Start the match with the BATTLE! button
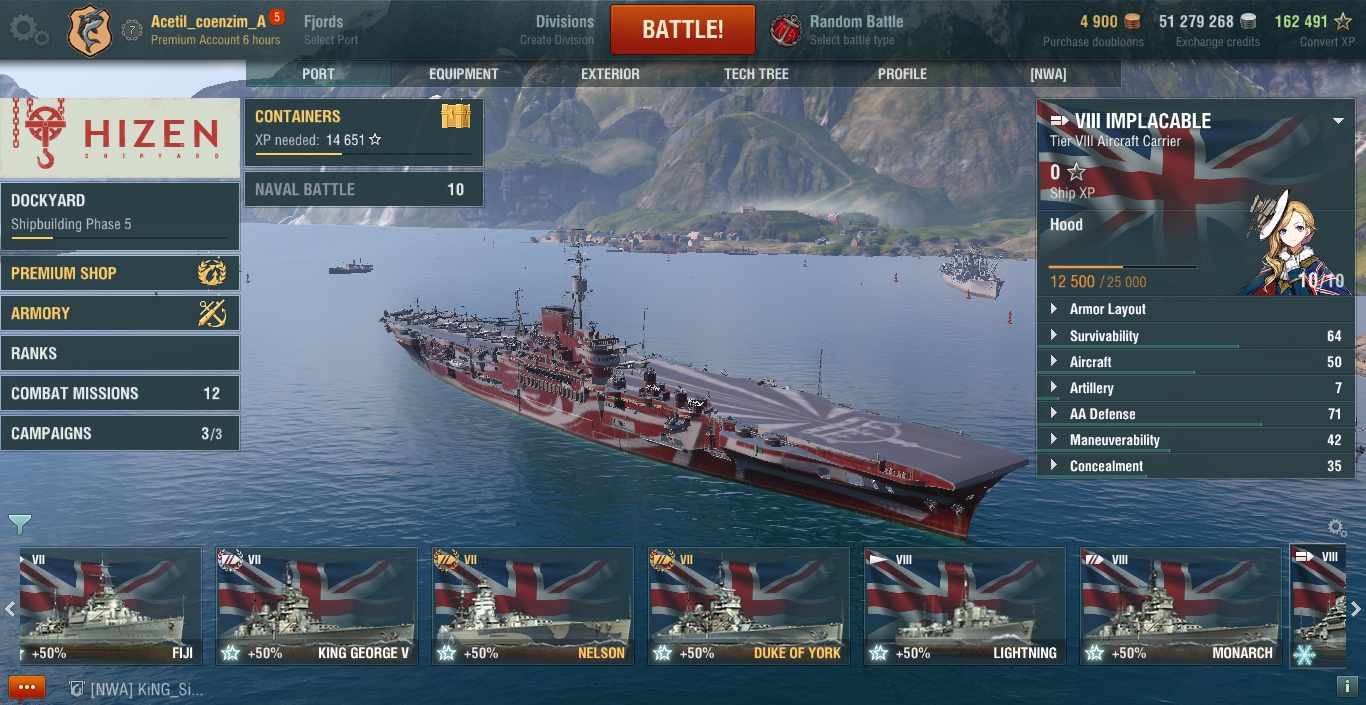The image size is (1366, 705). pyautogui.click(x=683, y=29)
